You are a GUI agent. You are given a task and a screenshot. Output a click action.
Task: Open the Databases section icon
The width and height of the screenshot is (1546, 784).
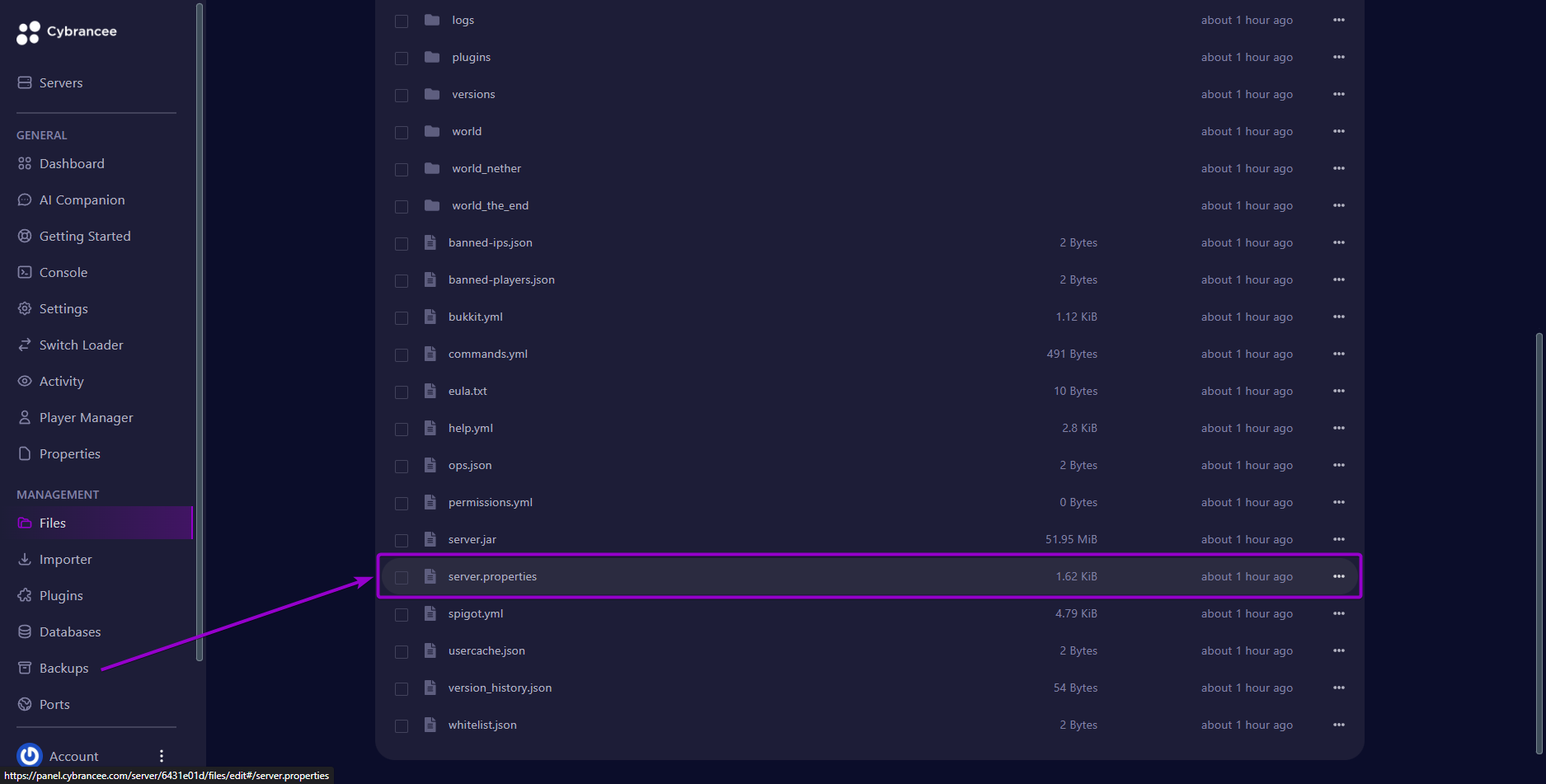26,631
